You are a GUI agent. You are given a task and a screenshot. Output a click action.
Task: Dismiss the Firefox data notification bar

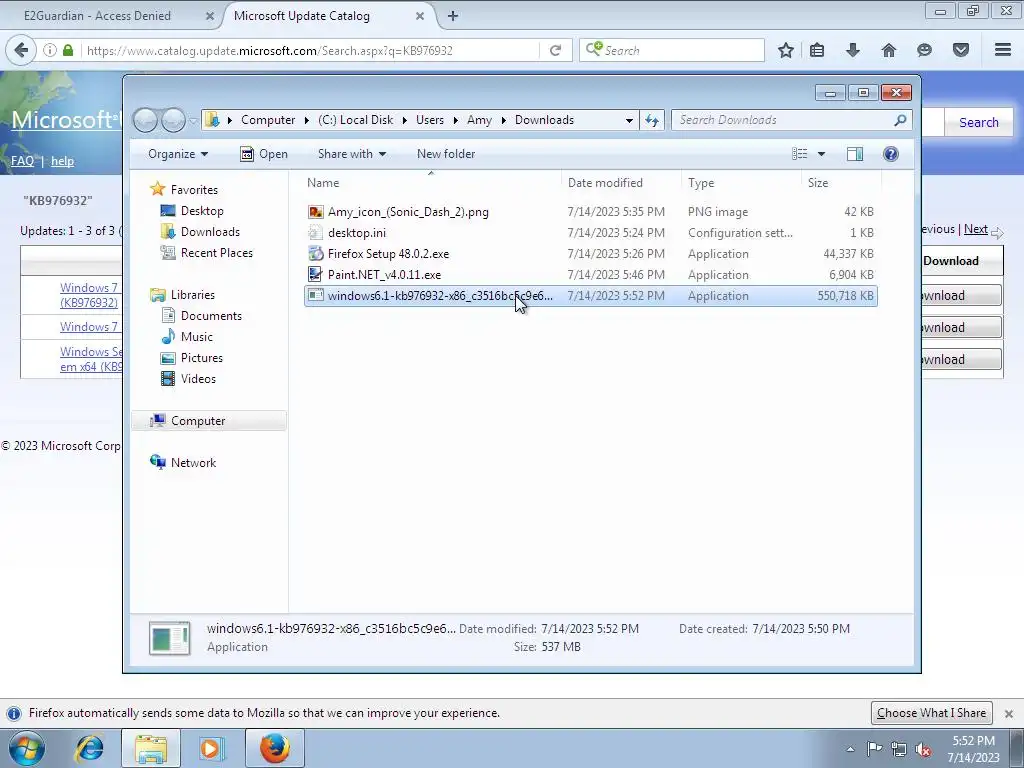click(1008, 713)
